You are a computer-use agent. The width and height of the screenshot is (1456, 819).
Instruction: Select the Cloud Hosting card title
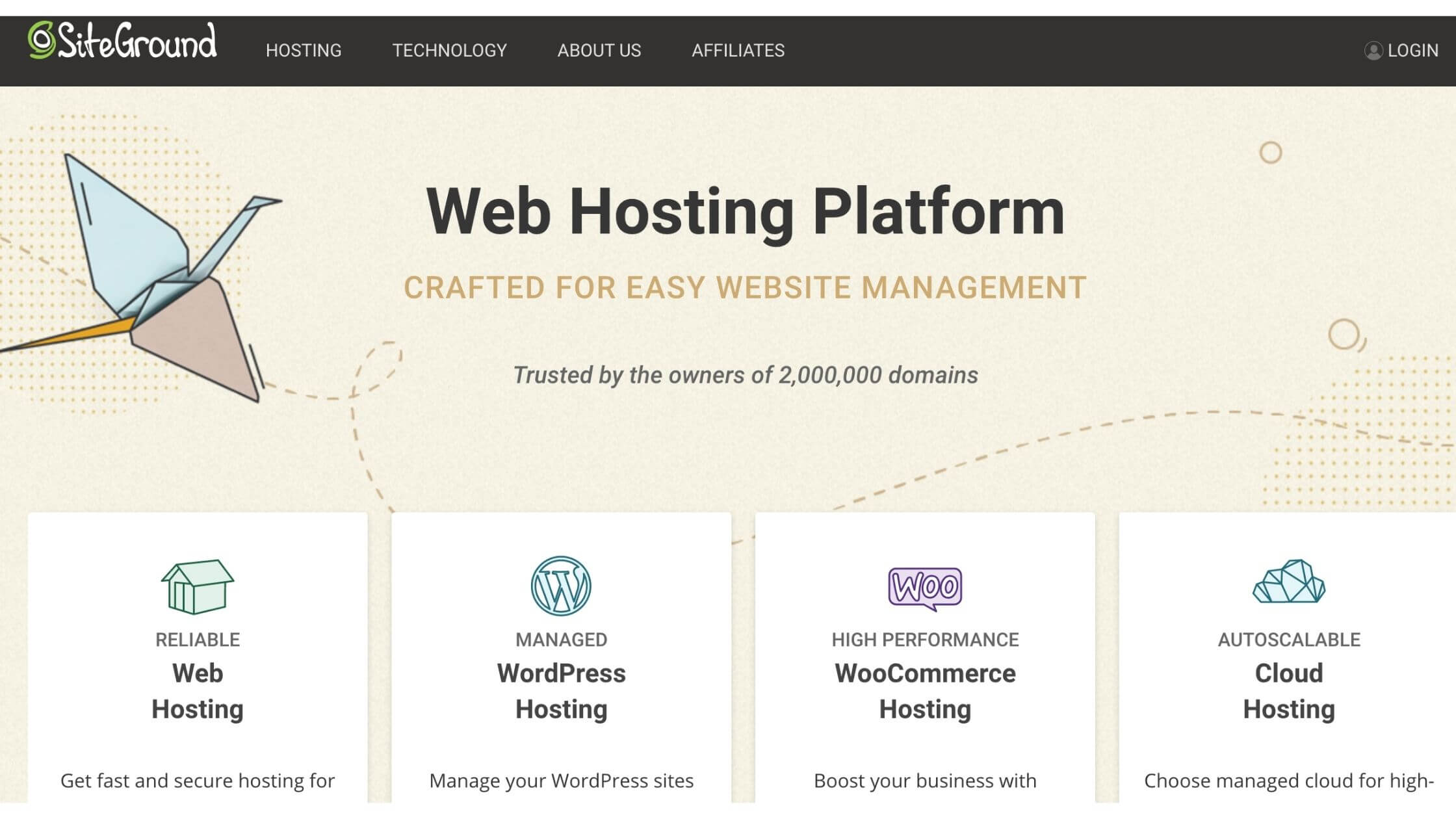coord(1289,691)
